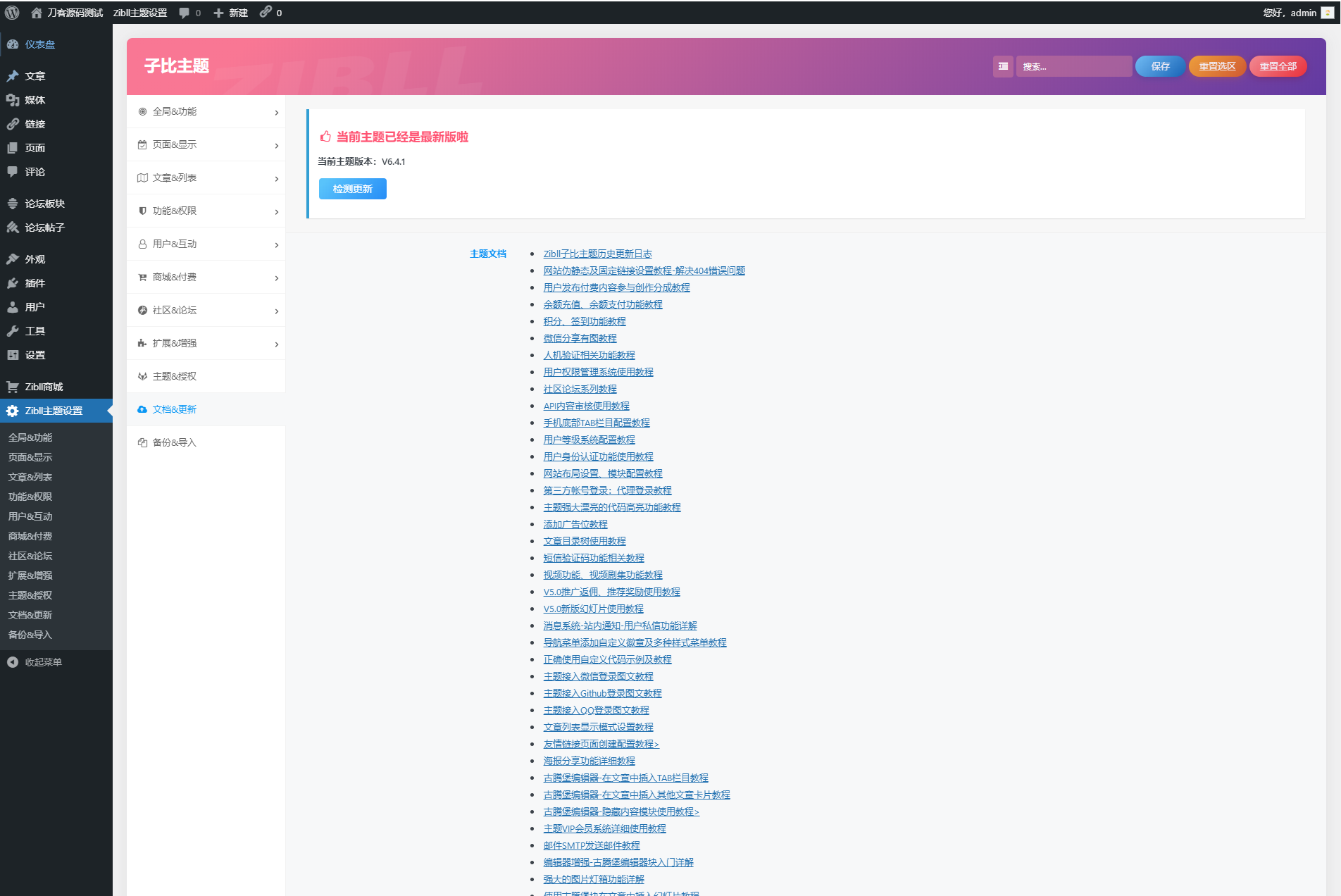Image resolution: width=1341 pixels, height=896 pixels.
Task: Open the Zibll子比主题历史更新日志 link
Action: click(597, 254)
